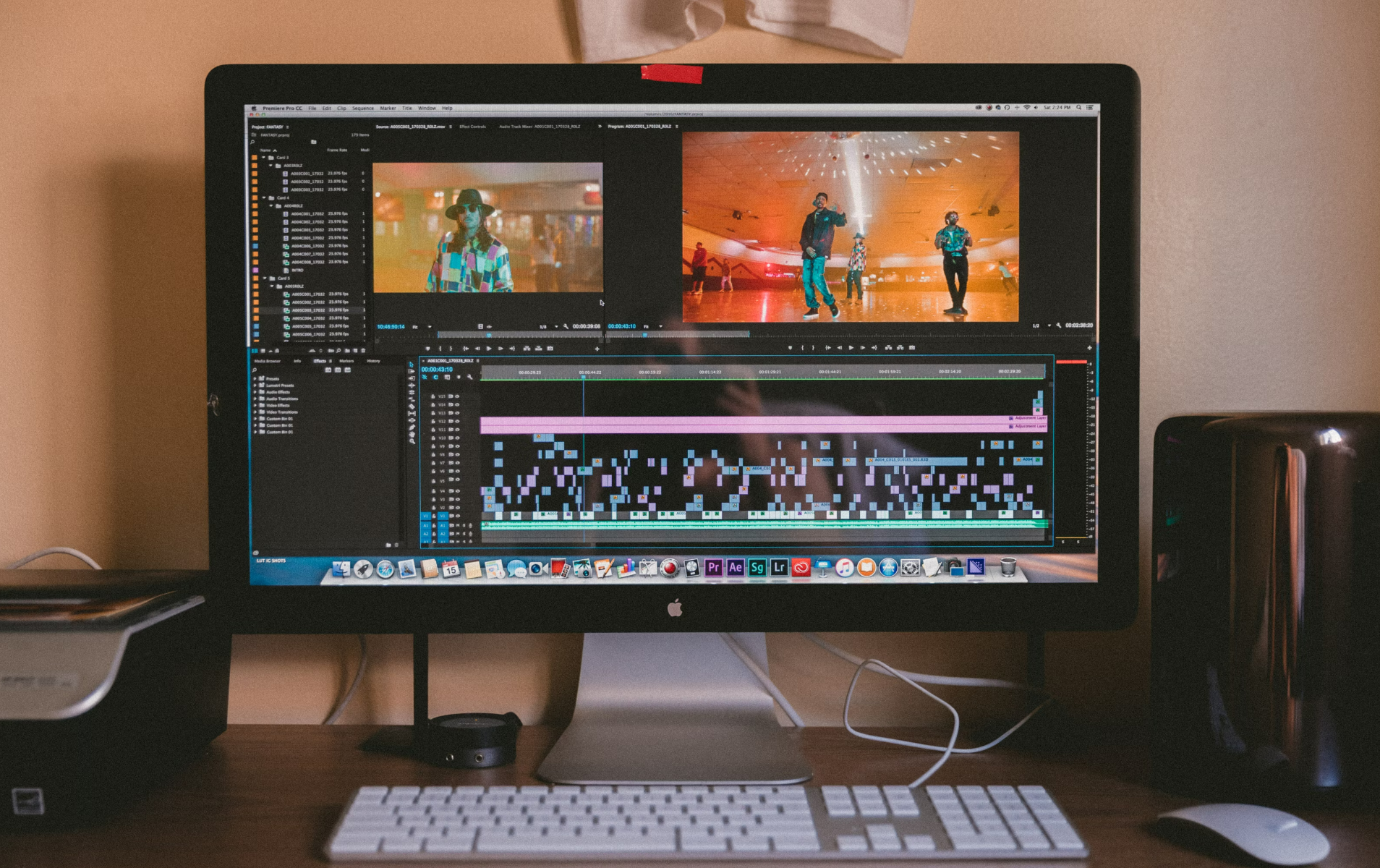Screen dimensions: 1380x868
Task: Click Program monitor scrub bar playhead
Action: click(x=645, y=334)
